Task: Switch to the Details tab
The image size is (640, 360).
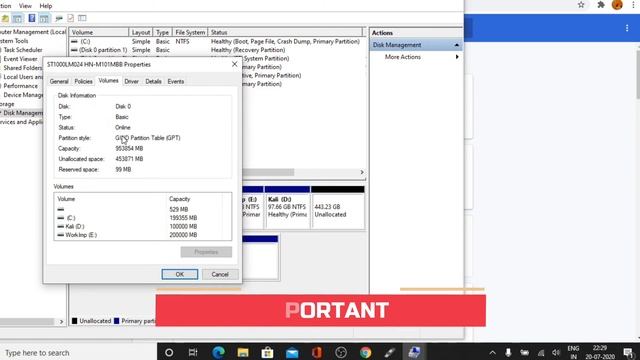Action: (153, 81)
